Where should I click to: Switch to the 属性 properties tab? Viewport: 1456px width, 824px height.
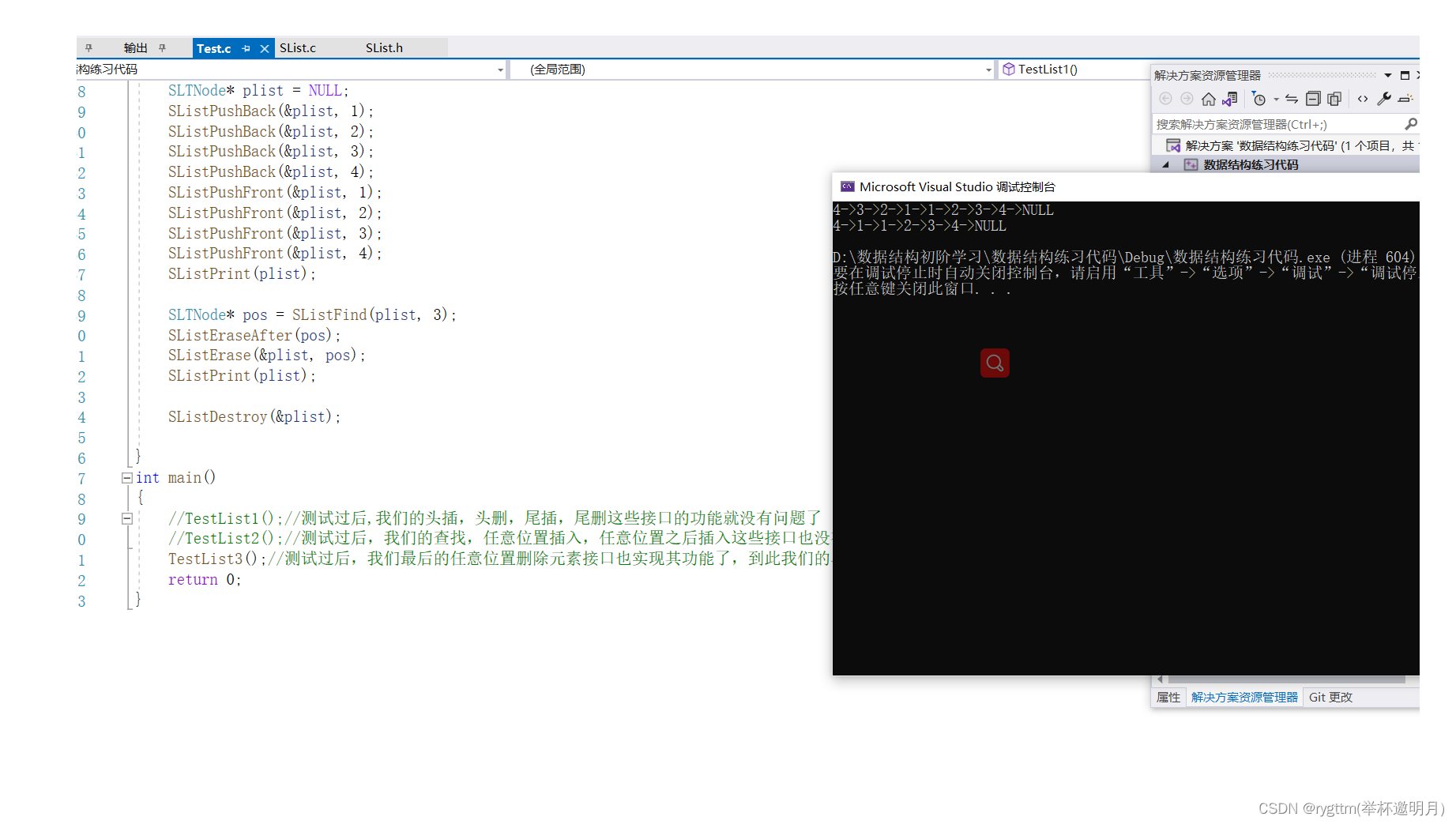1168,698
